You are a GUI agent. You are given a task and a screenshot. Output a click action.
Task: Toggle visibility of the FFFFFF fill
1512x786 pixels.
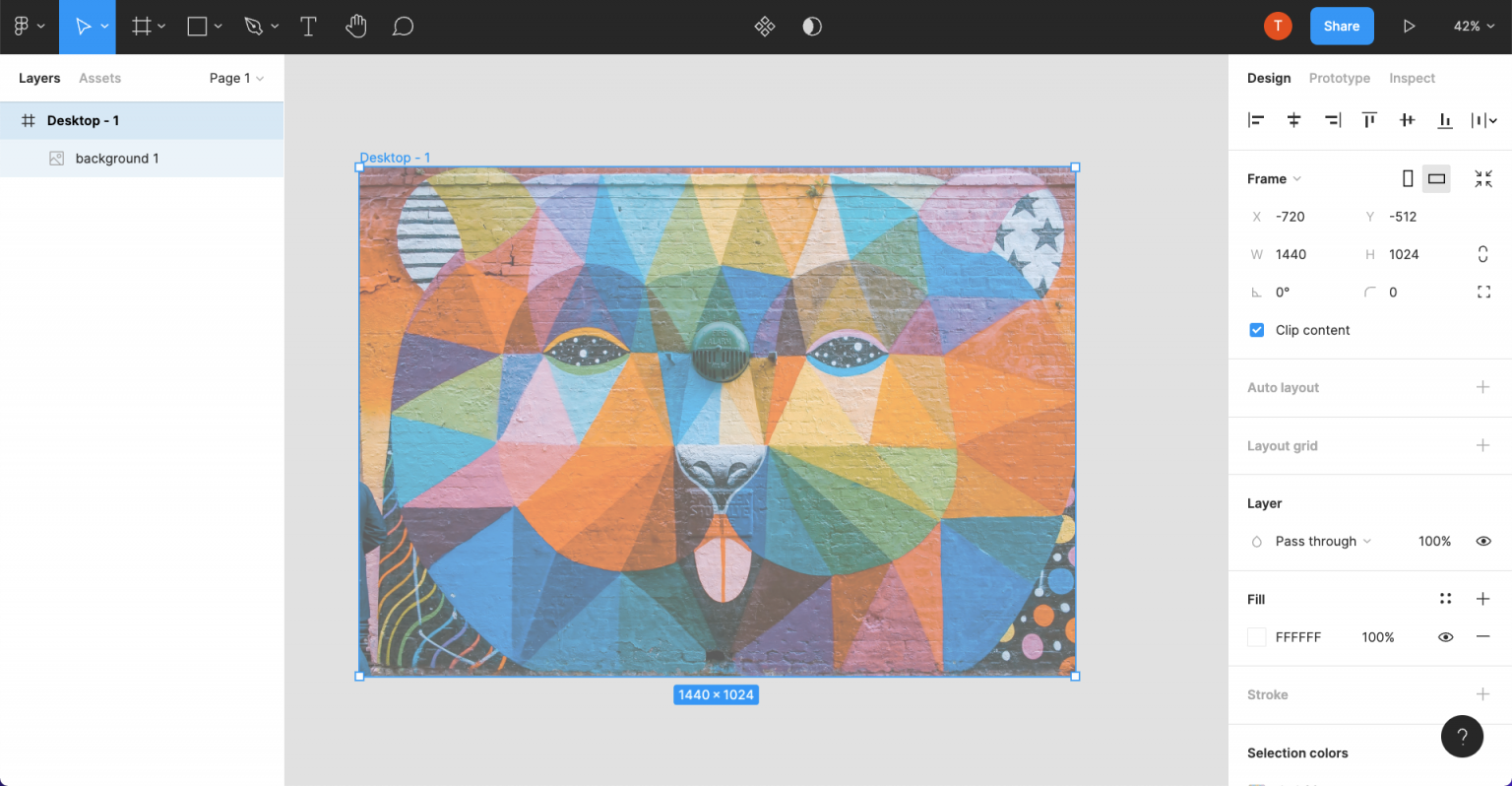click(1445, 637)
